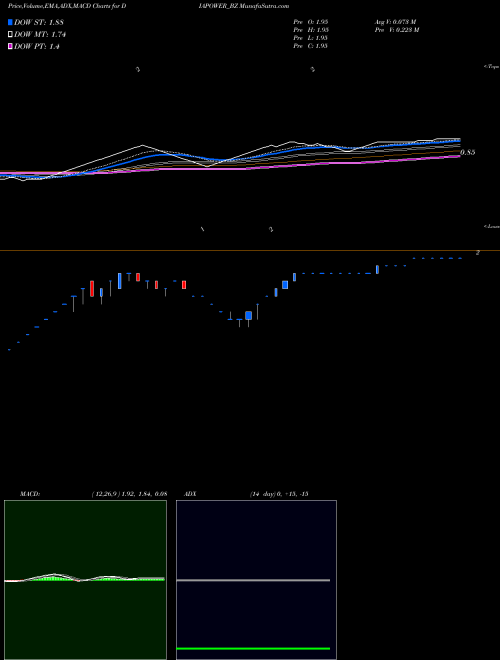Click the magenta DOW PT legend swatch
Screen dimensions: 500x660
tap(10, 47)
